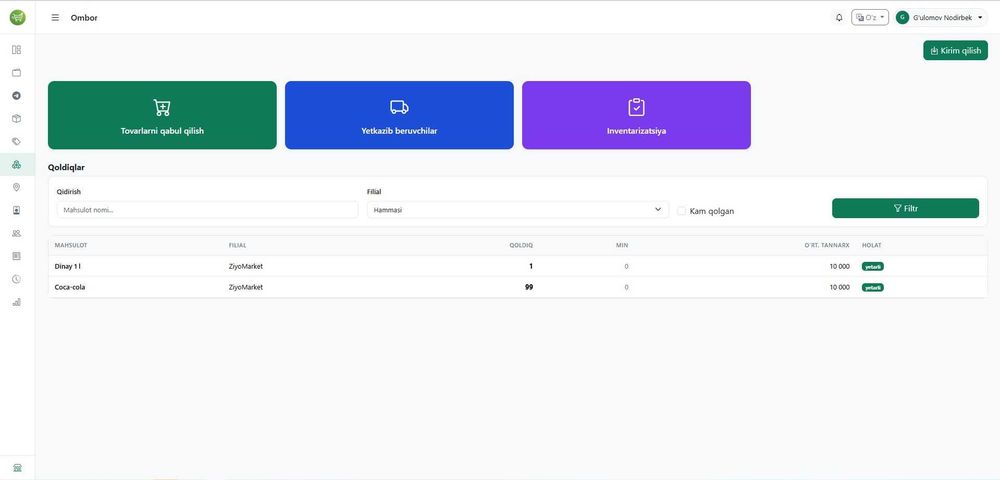Image resolution: width=1000 pixels, height=480 pixels.
Task: Open the price tag icon in sidebar
Action: (x=17, y=142)
